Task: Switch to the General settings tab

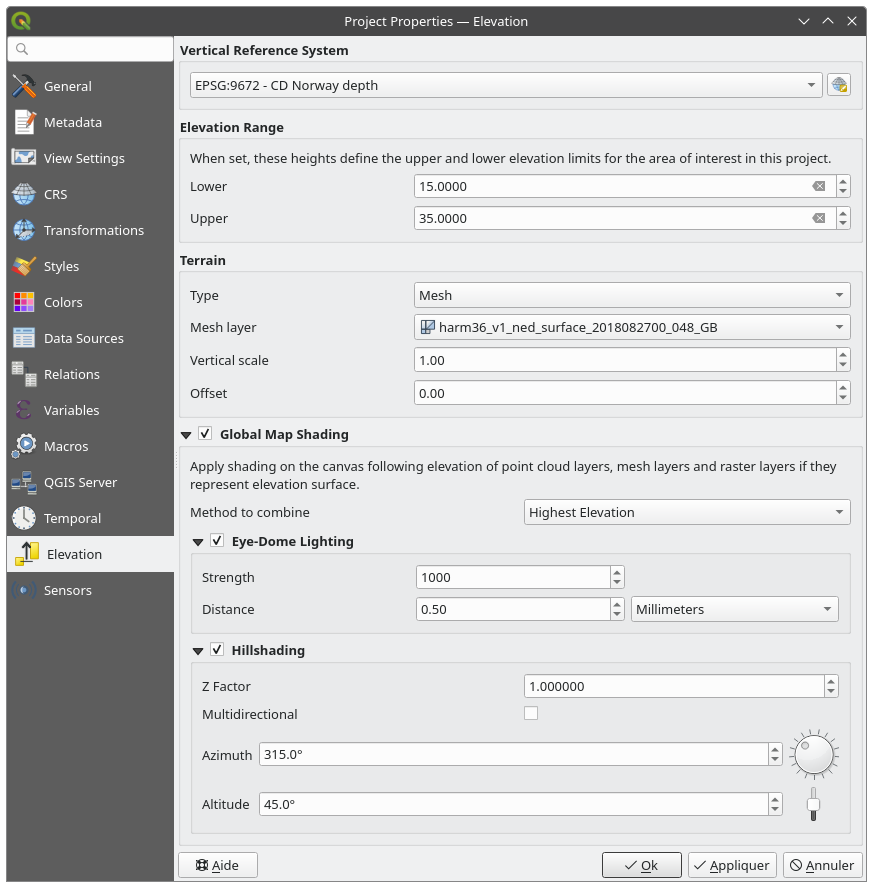Action: (67, 86)
